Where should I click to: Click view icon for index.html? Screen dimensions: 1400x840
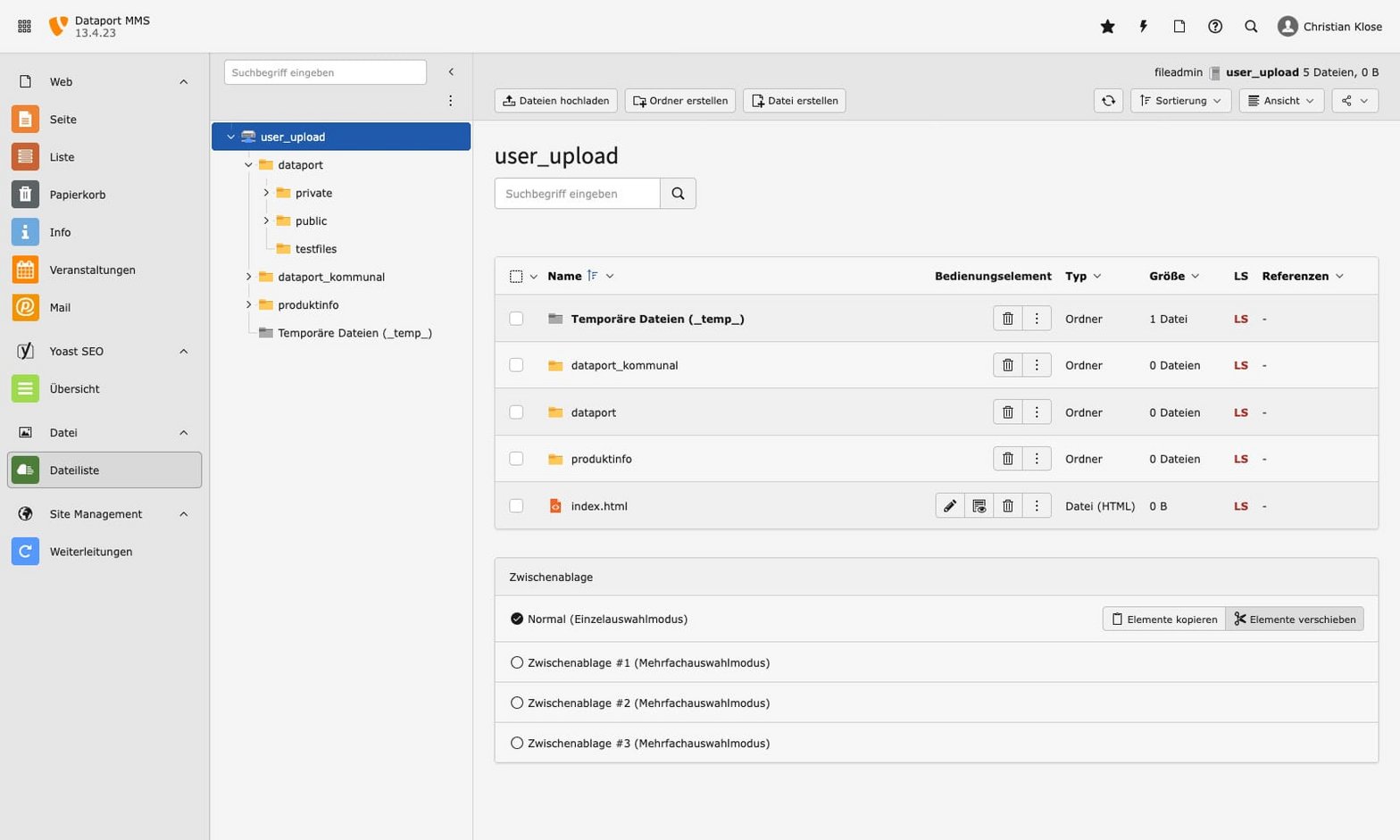coord(979,506)
